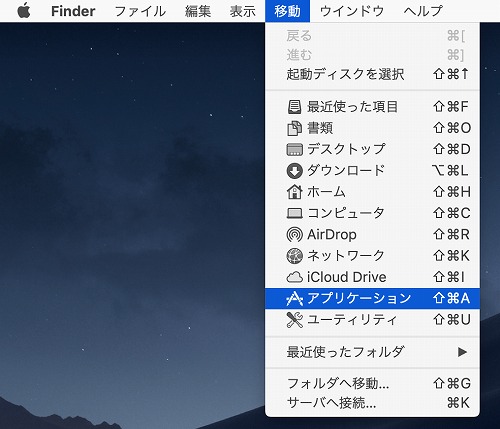
Task: Select コンピュータ menu item
Action: tap(372, 213)
